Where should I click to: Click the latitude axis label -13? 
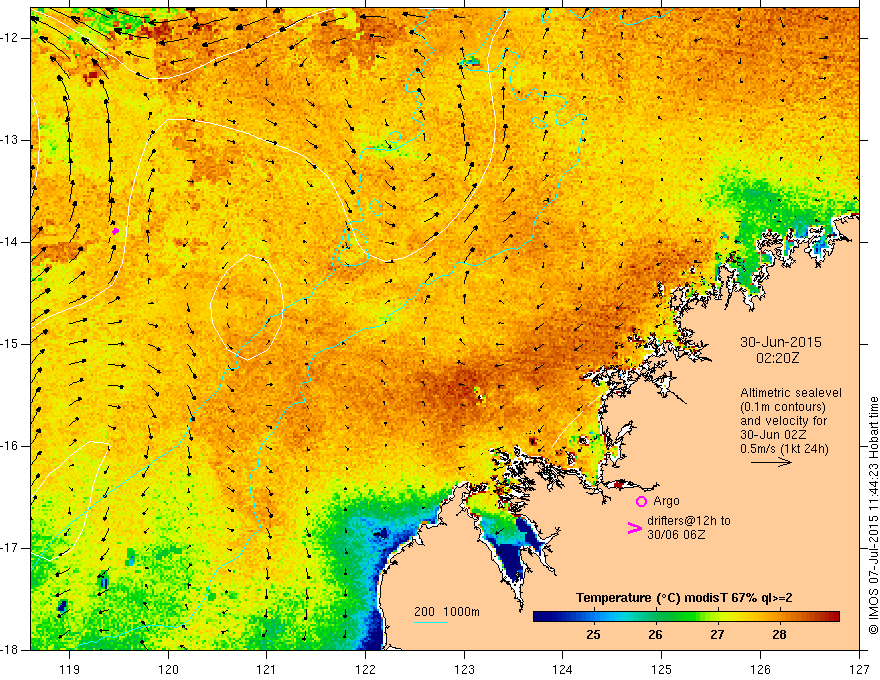click(x=10, y=140)
